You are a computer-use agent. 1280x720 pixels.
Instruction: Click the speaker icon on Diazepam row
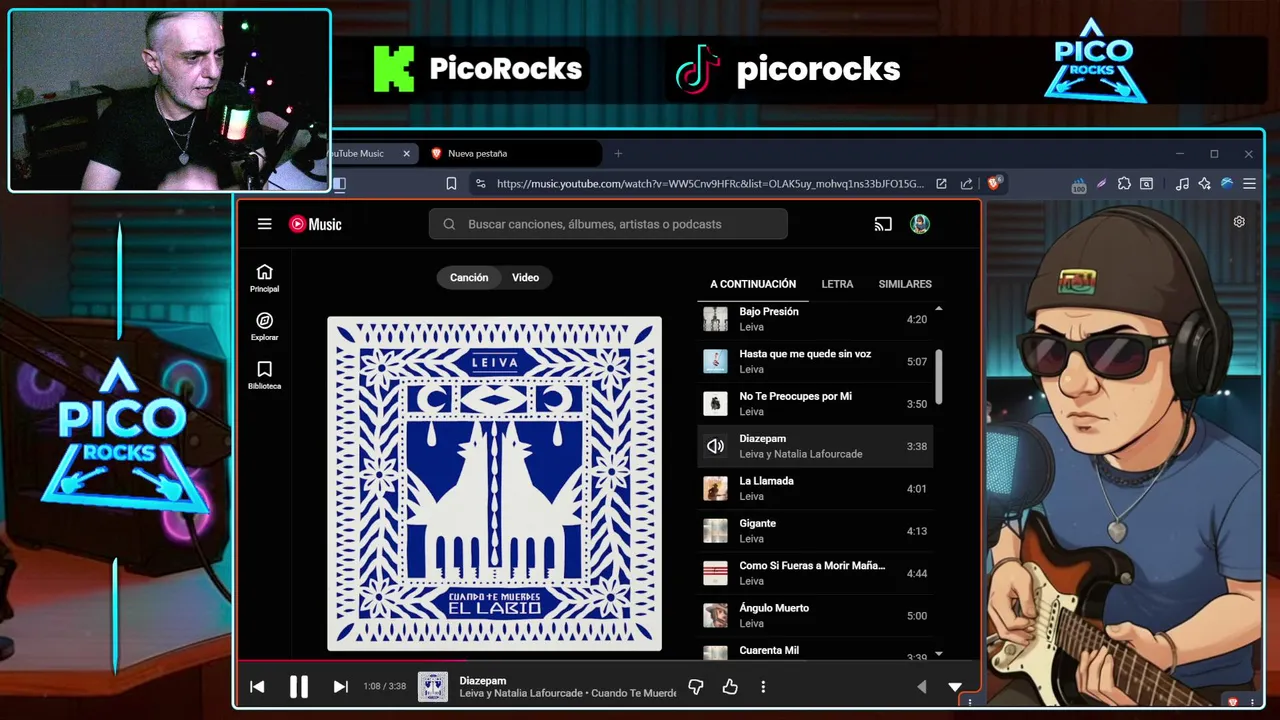pos(715,446)
